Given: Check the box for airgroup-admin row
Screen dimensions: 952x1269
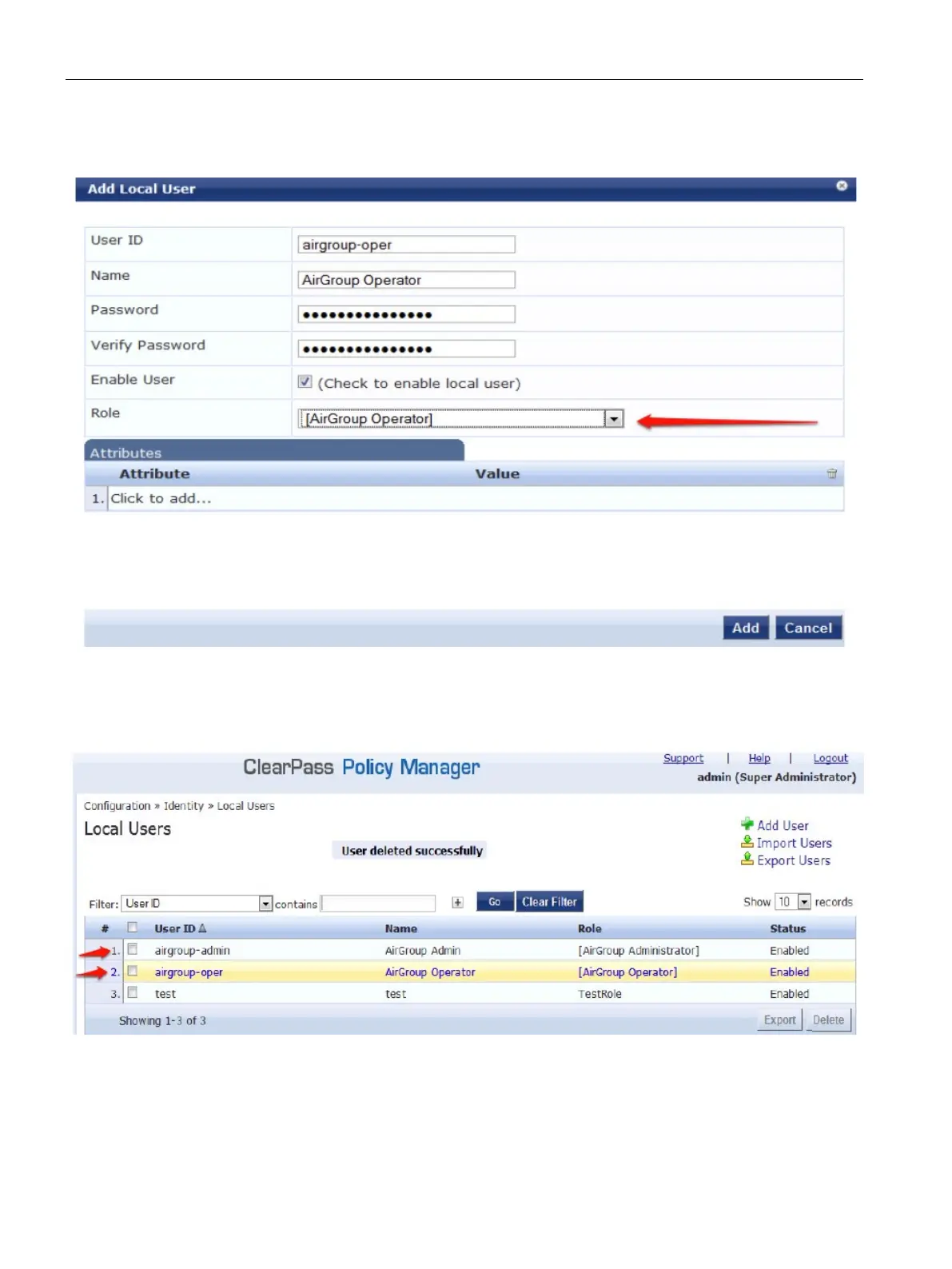Looking at the screenshot, I should [133, 949].
